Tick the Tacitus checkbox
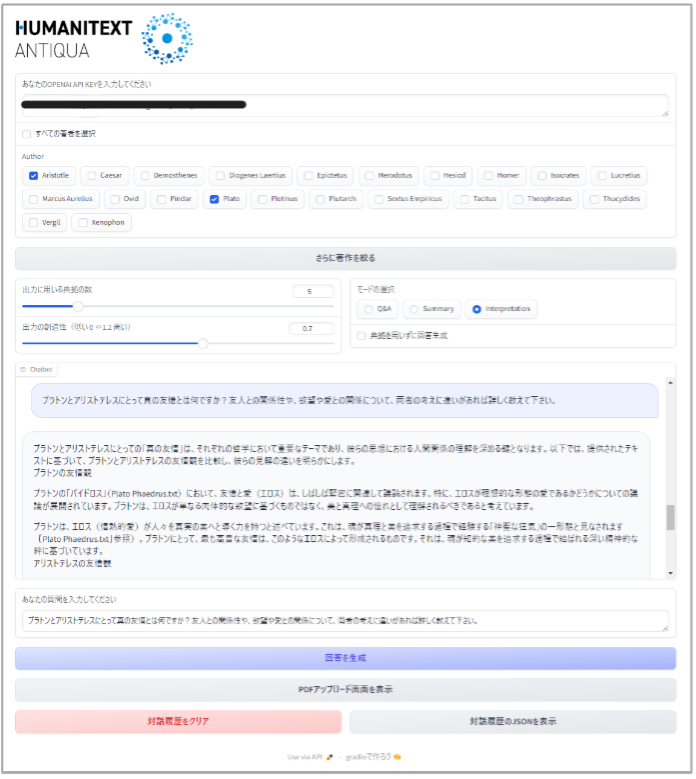The height and width of the screenshot is (779, 696). (464, 199)
